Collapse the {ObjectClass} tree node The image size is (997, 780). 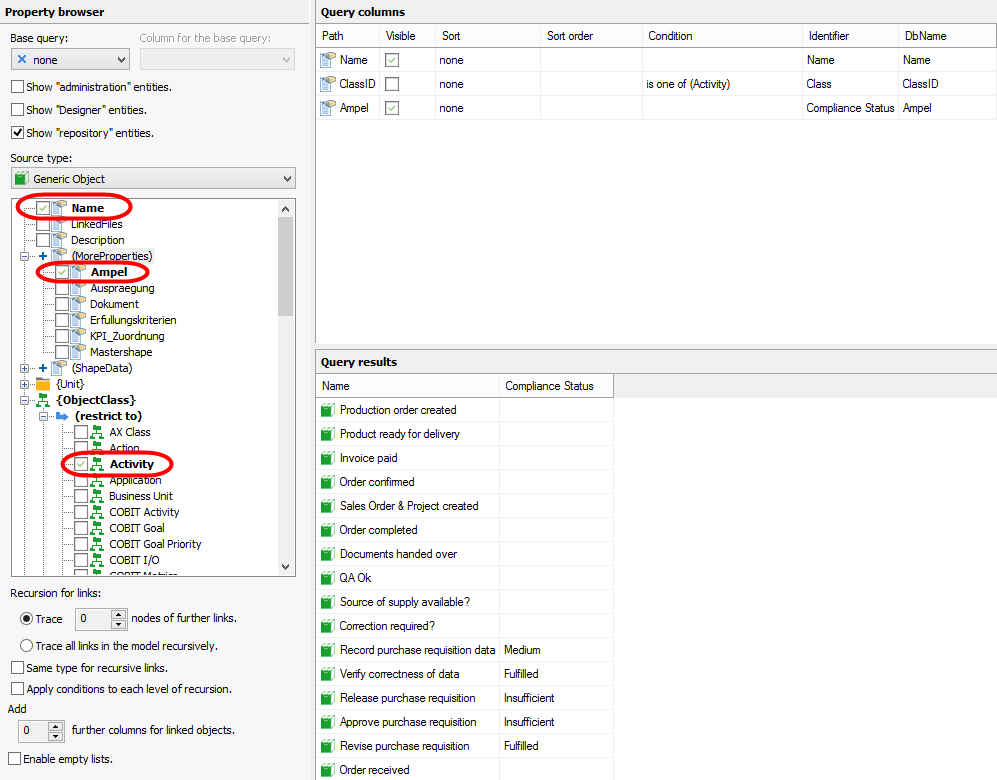tap(24, 400)
